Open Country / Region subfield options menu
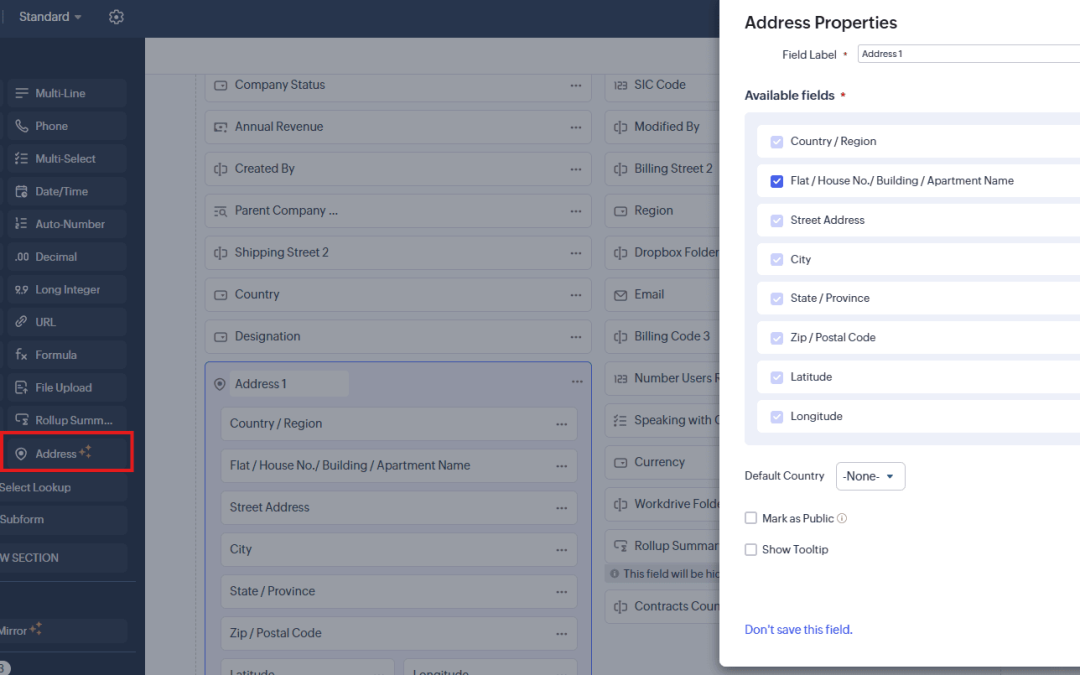 point(561,424)
